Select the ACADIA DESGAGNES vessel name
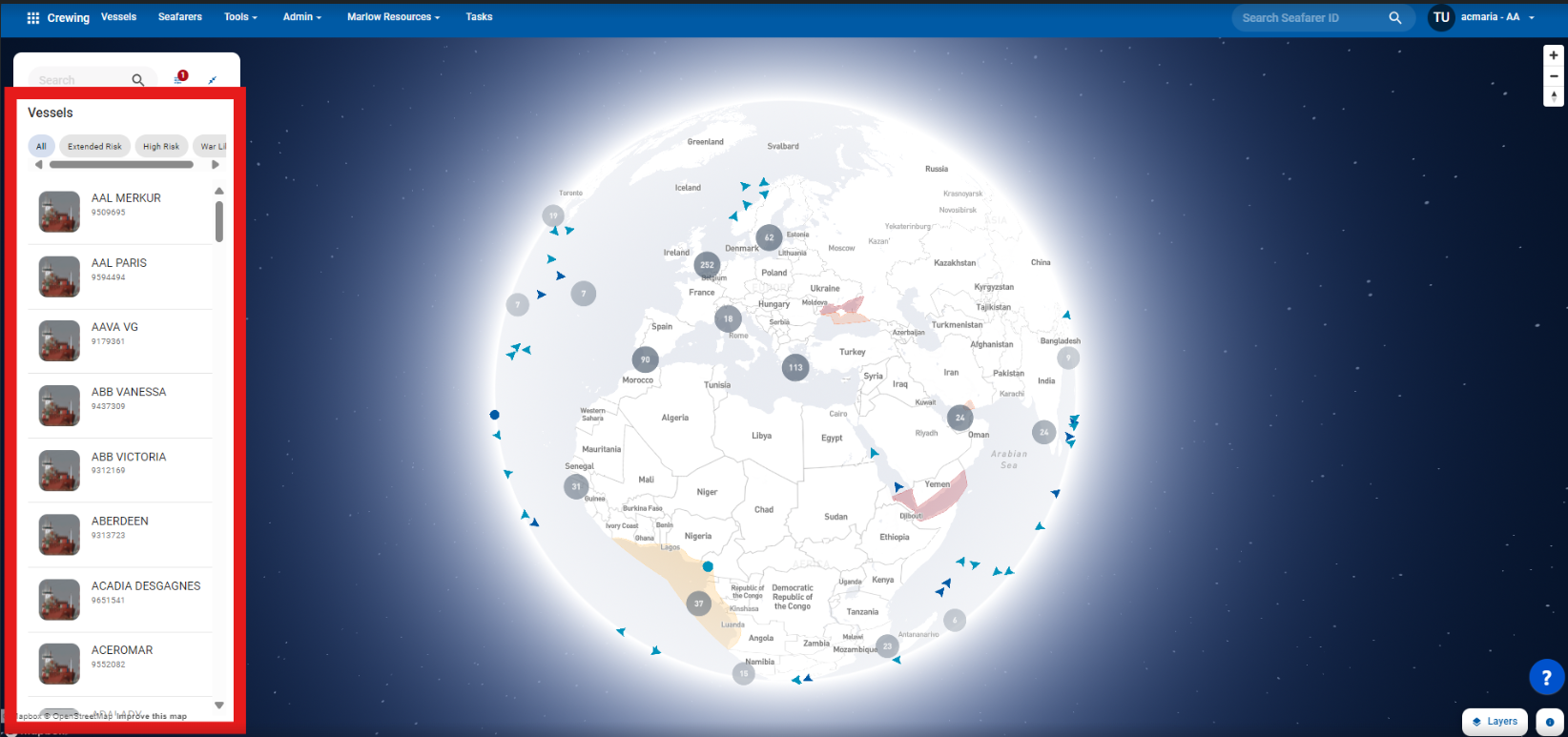Screen dimensions: 1568x737 pos(146,586)
